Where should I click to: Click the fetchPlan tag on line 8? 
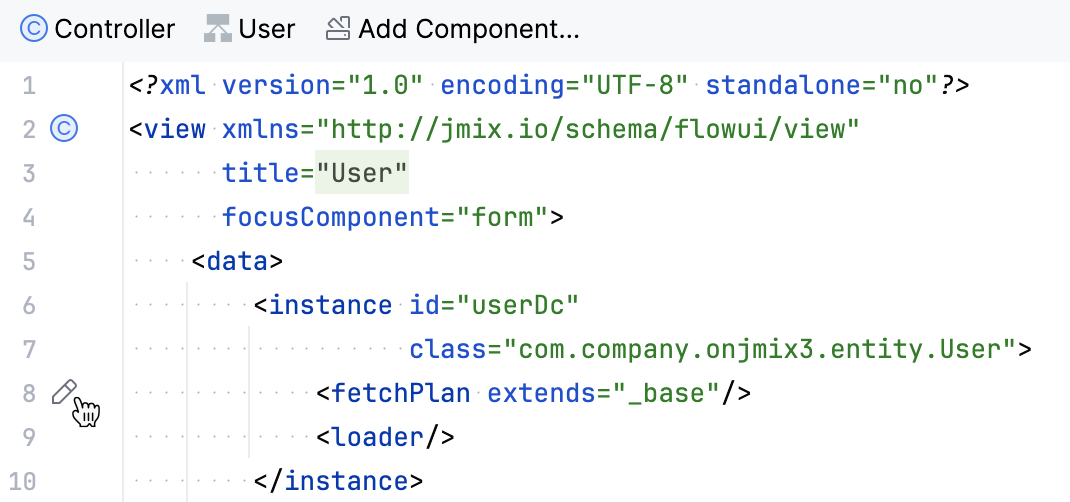tap(393, 394)
